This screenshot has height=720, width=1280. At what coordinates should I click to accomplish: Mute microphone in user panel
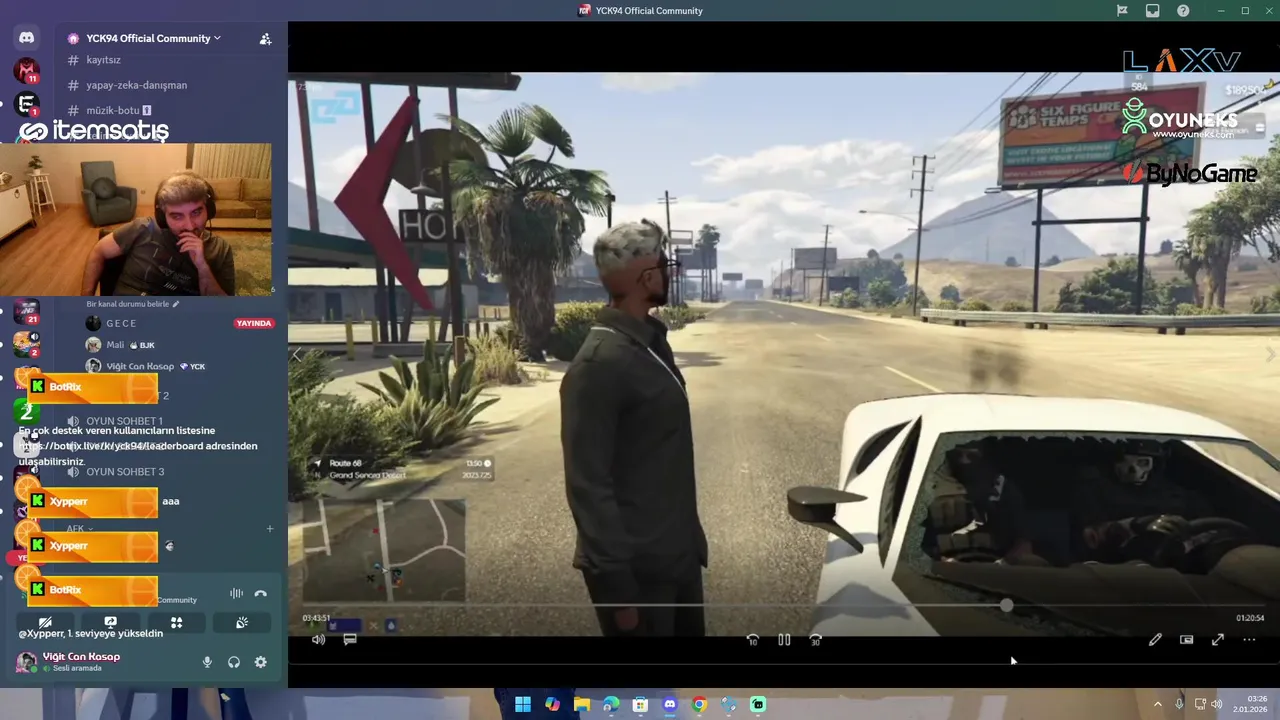[207, 662]
